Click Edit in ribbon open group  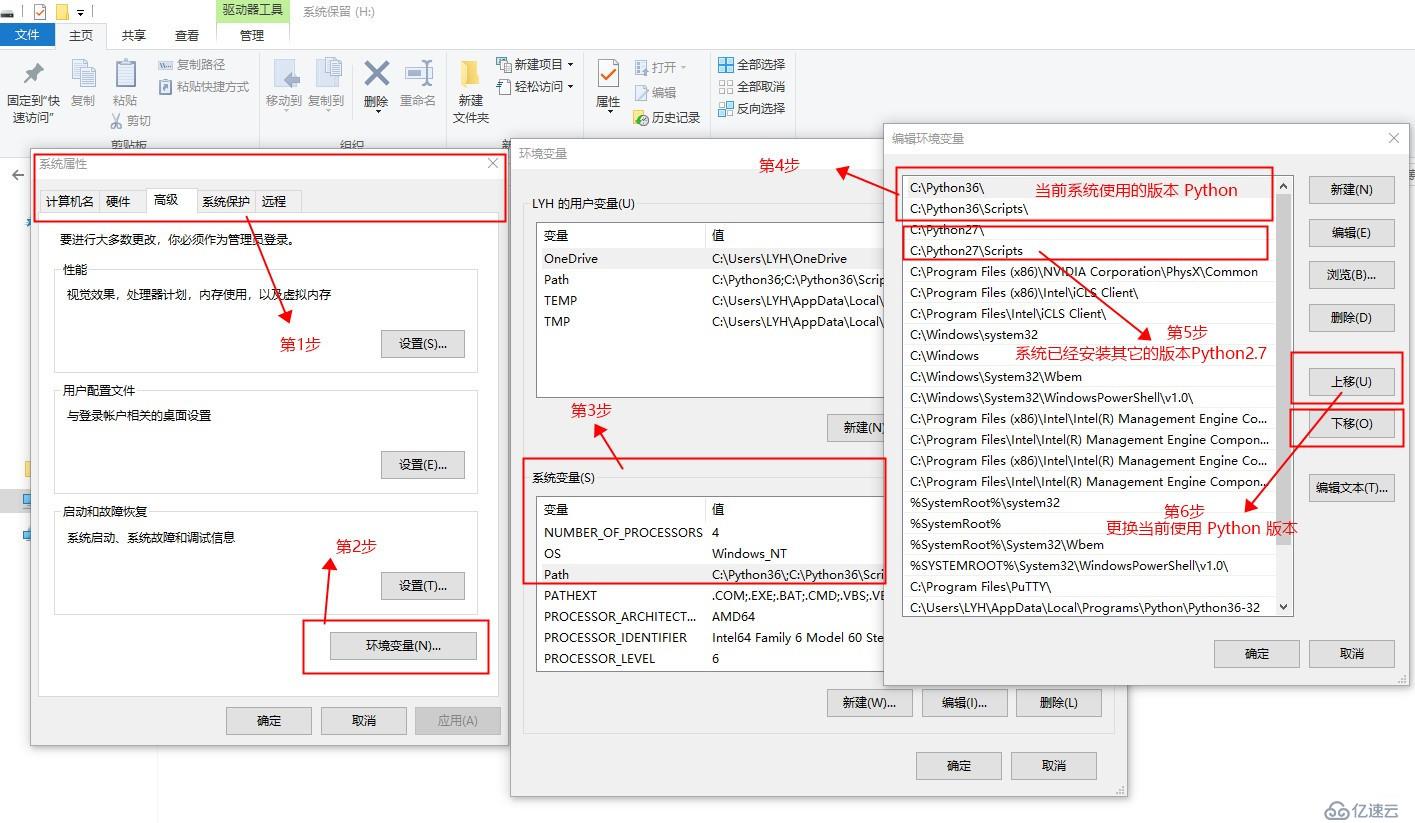655,93
